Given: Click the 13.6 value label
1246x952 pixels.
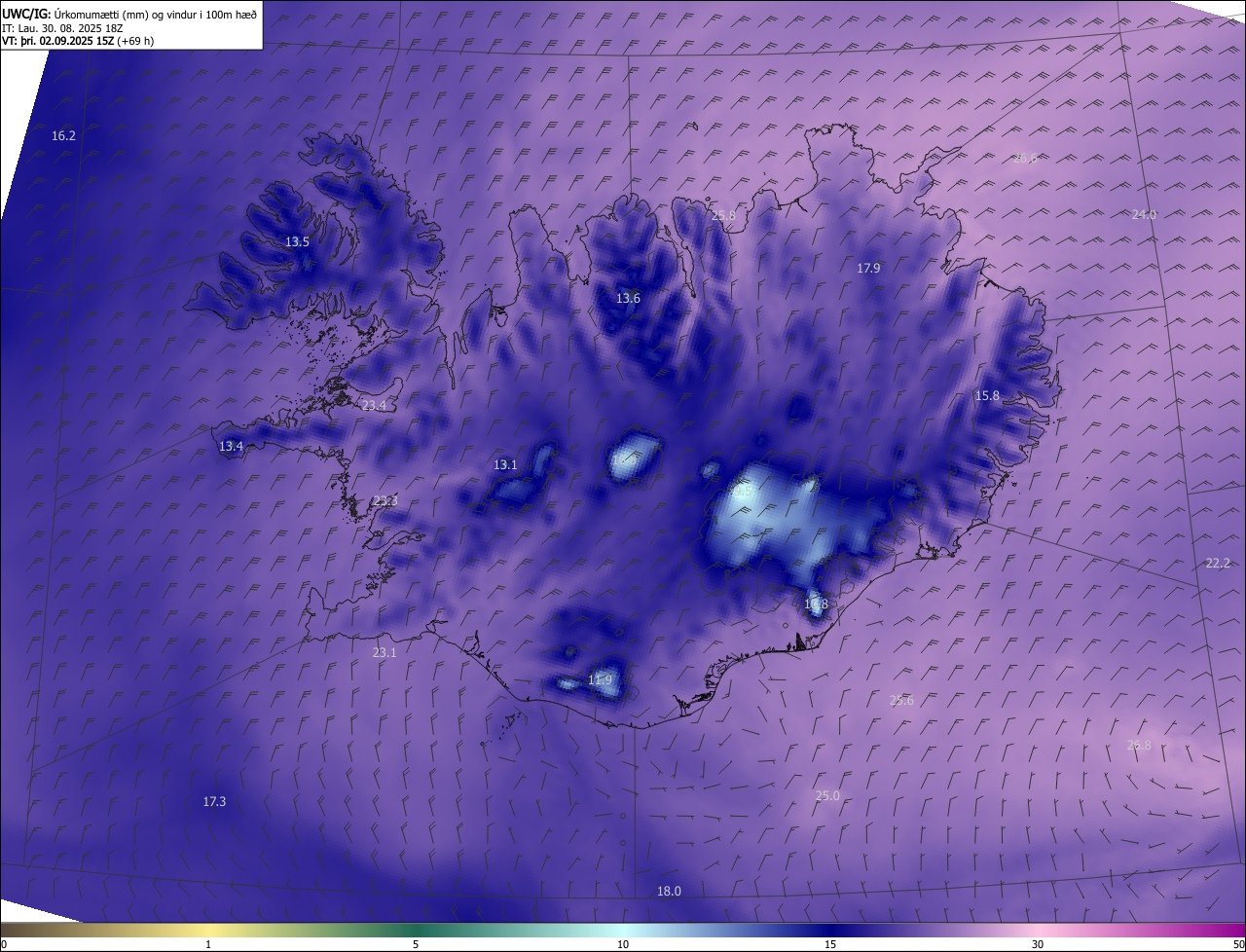Looking at the screenshot, I should (x=628, y=299).
